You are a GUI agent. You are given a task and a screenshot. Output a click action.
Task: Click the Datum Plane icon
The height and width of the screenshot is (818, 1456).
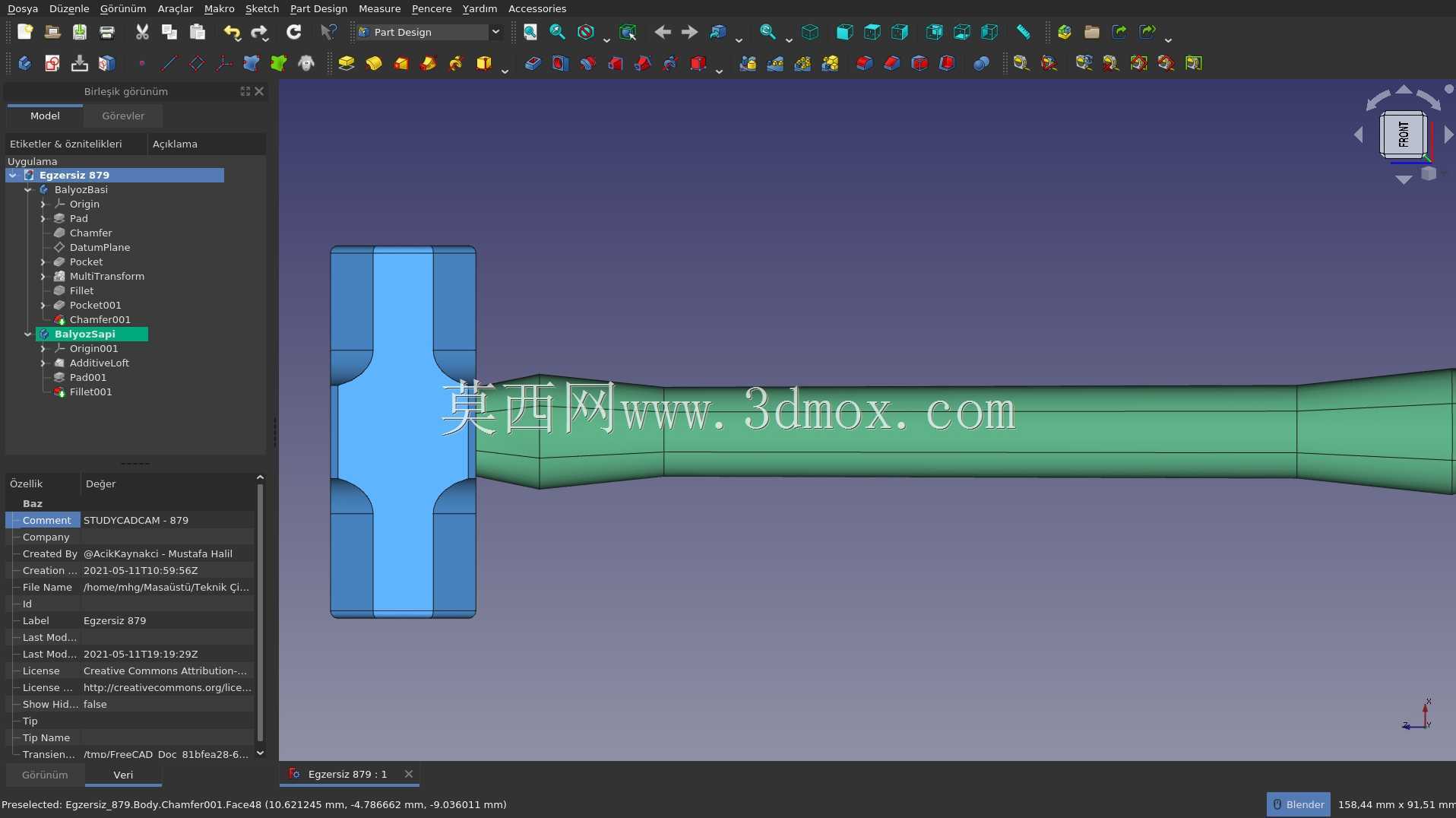197,63
